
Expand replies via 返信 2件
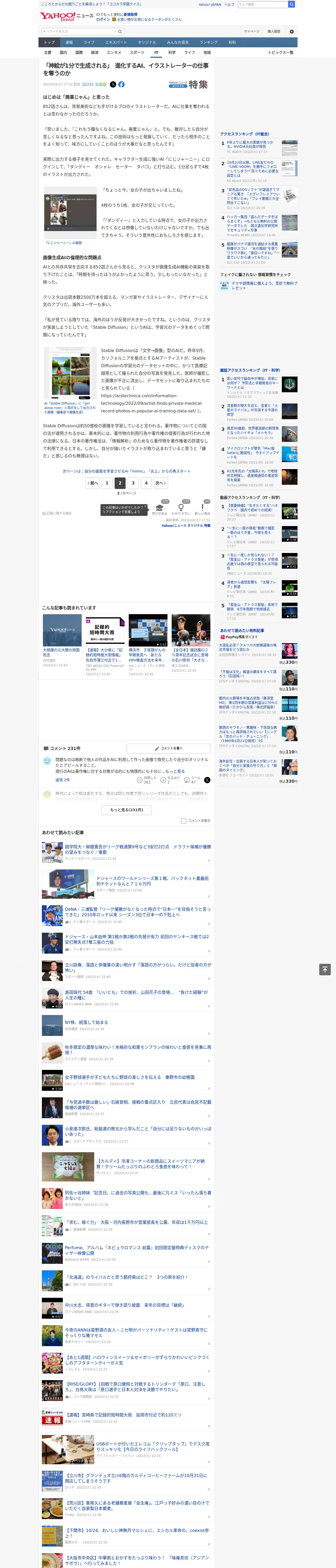coord(62,780)
